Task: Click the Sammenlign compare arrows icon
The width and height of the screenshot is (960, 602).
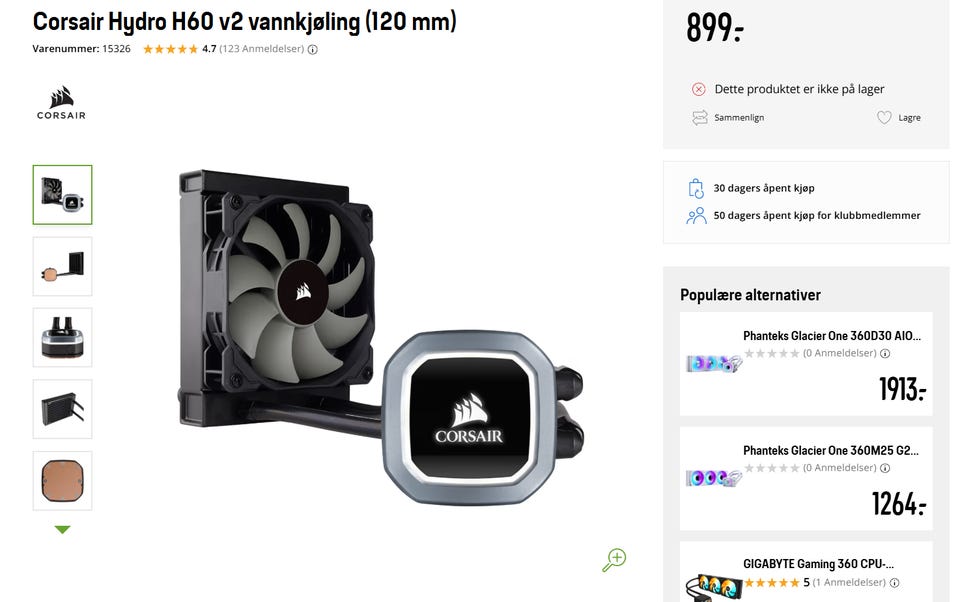Action: point(699,118)
